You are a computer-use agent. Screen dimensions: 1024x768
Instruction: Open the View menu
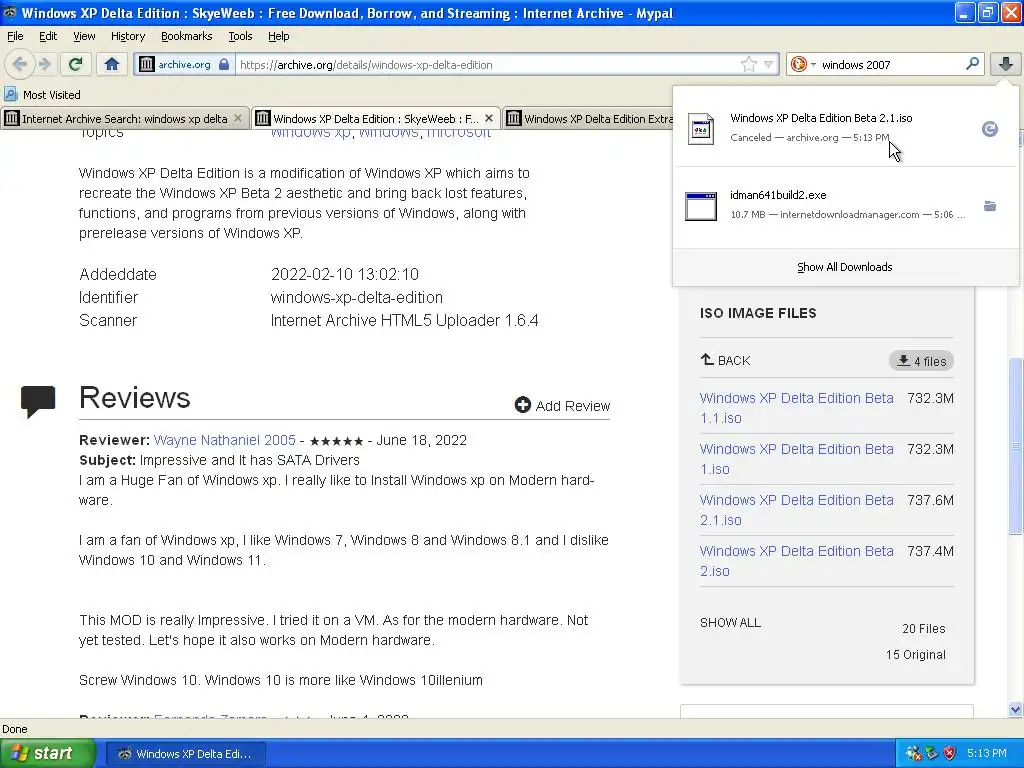coord(84,36)
